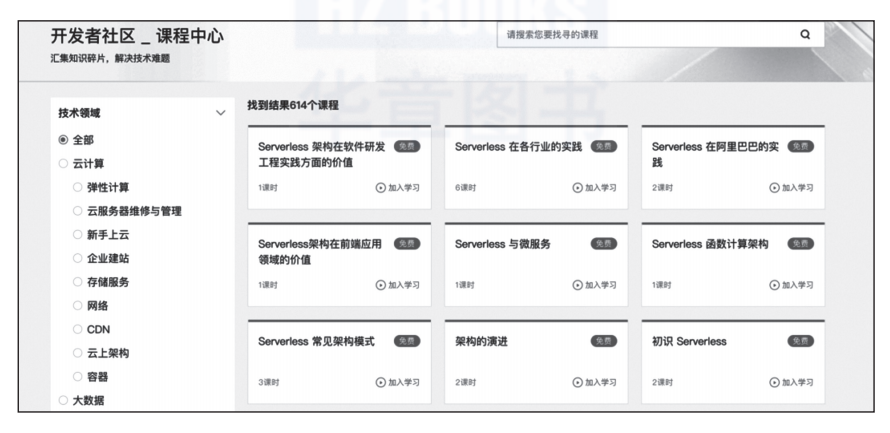
Task: Select the 容器 radio option
Action: [78, 376]
